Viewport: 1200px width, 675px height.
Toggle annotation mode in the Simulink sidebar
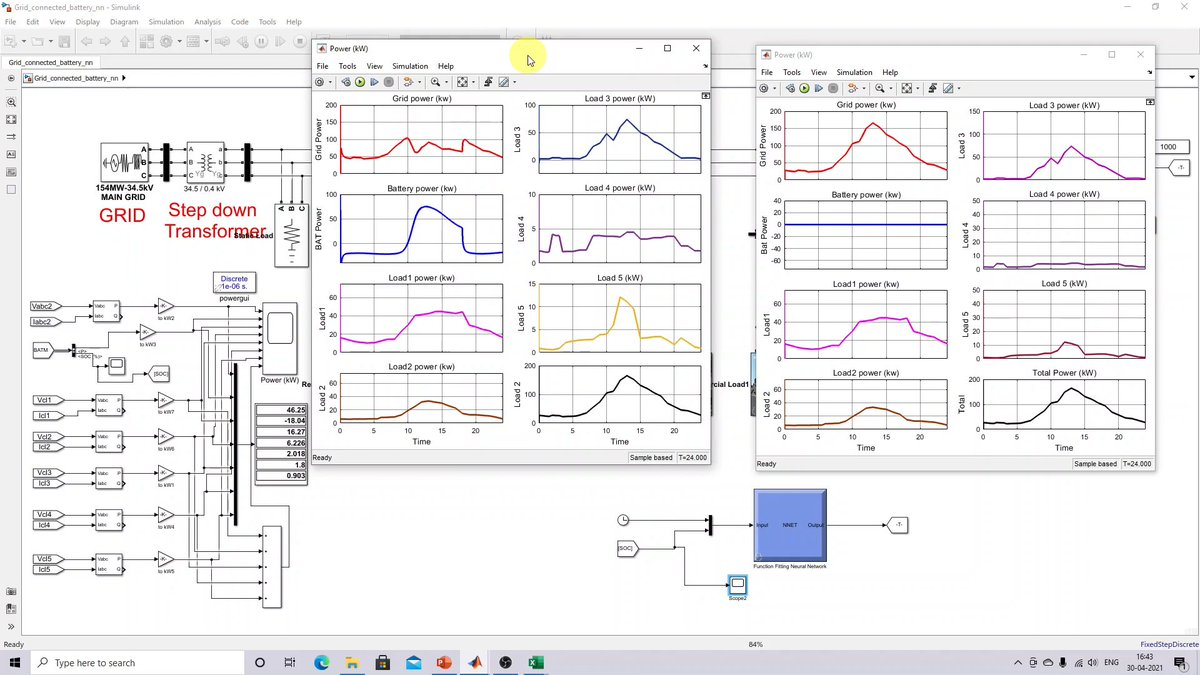[10, 154]
